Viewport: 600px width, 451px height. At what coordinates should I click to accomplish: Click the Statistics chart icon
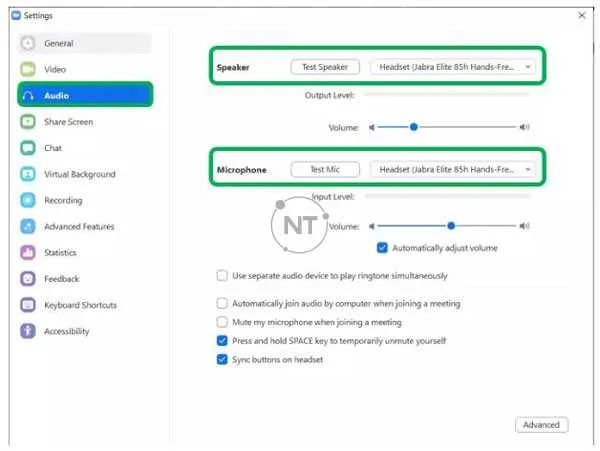tap(28, 253)
